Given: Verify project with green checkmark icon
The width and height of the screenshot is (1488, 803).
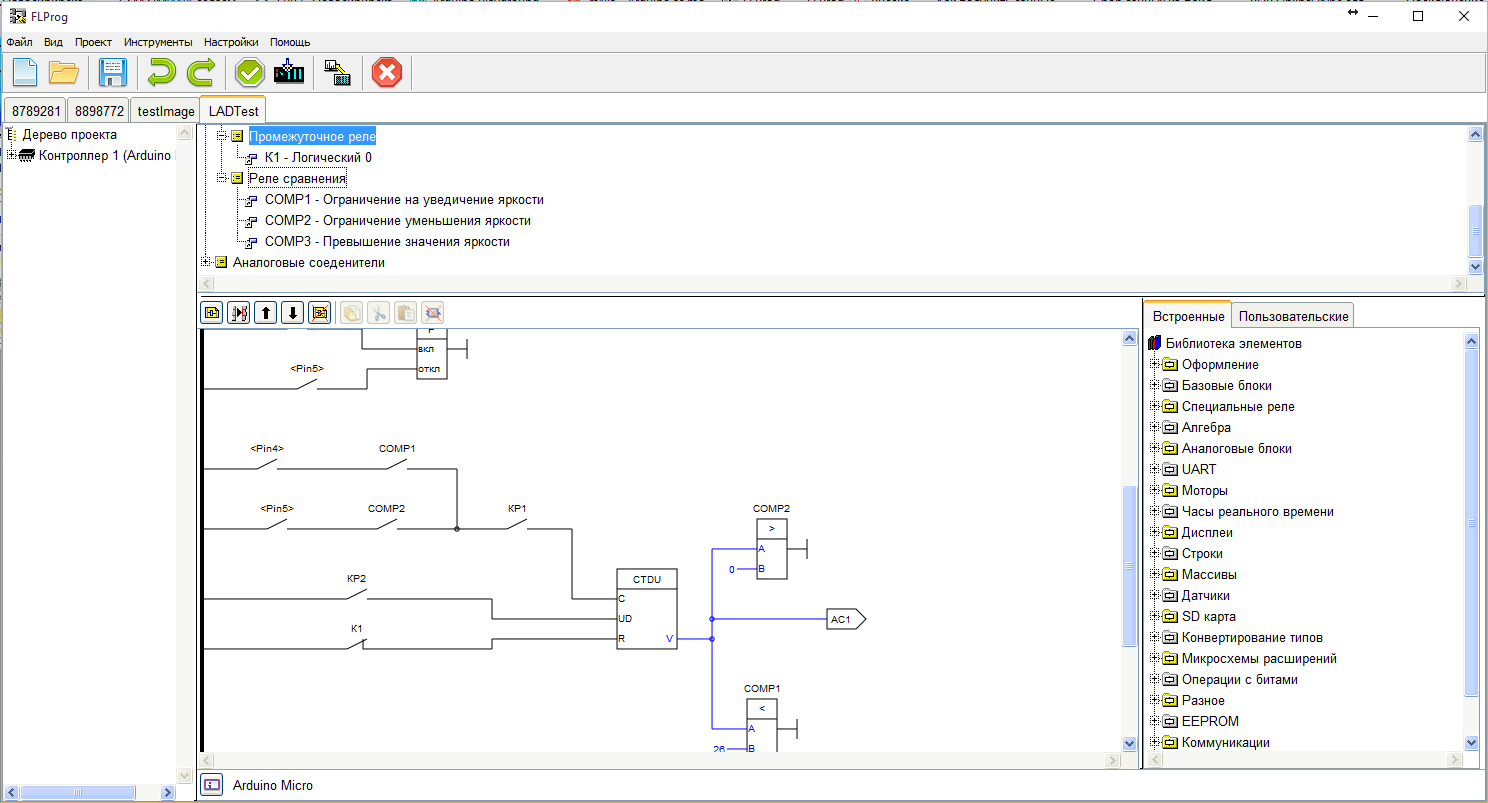Looking at the screenshot, I should pyautogui.click(x=249, y=73).
